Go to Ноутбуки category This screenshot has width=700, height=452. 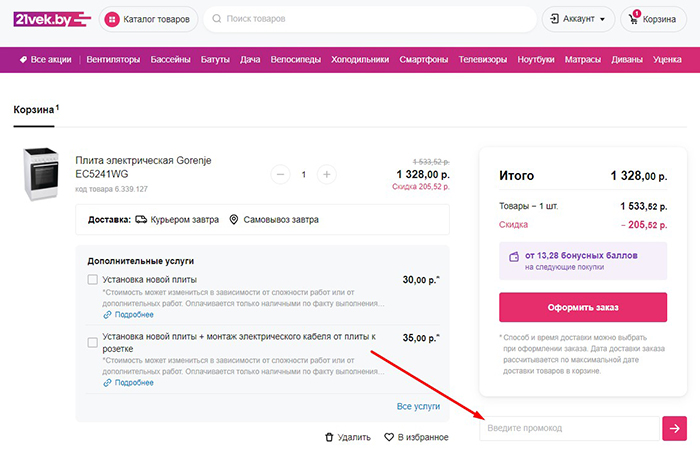pos(536,59)
